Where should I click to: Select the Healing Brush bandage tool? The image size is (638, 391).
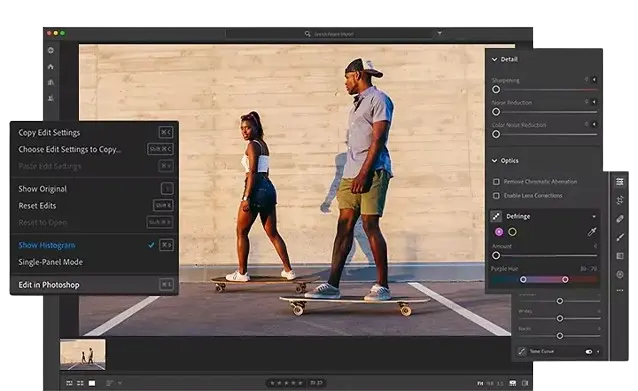click(x=620, y=218)
